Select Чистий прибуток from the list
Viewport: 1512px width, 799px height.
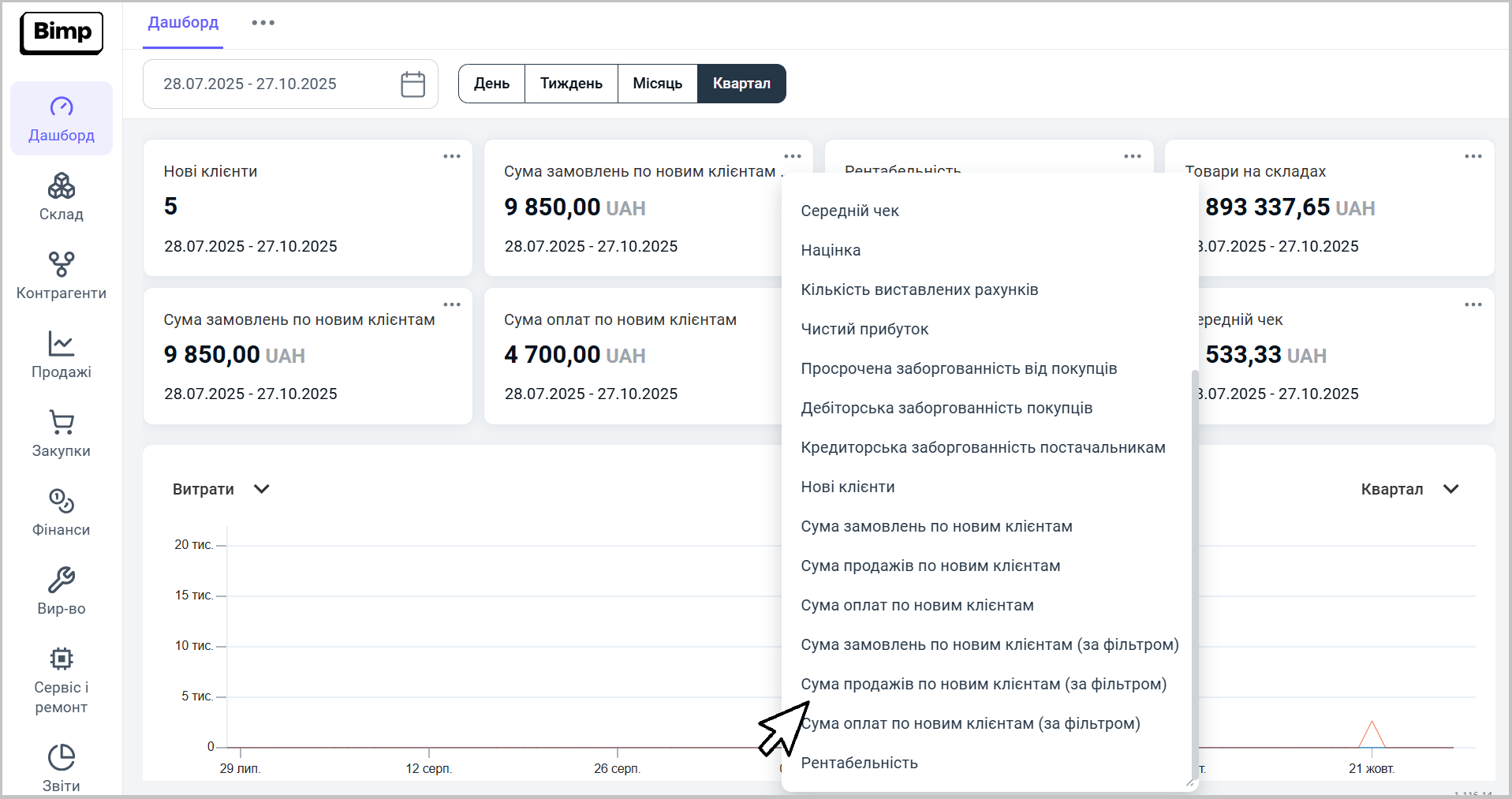(864, 329)
